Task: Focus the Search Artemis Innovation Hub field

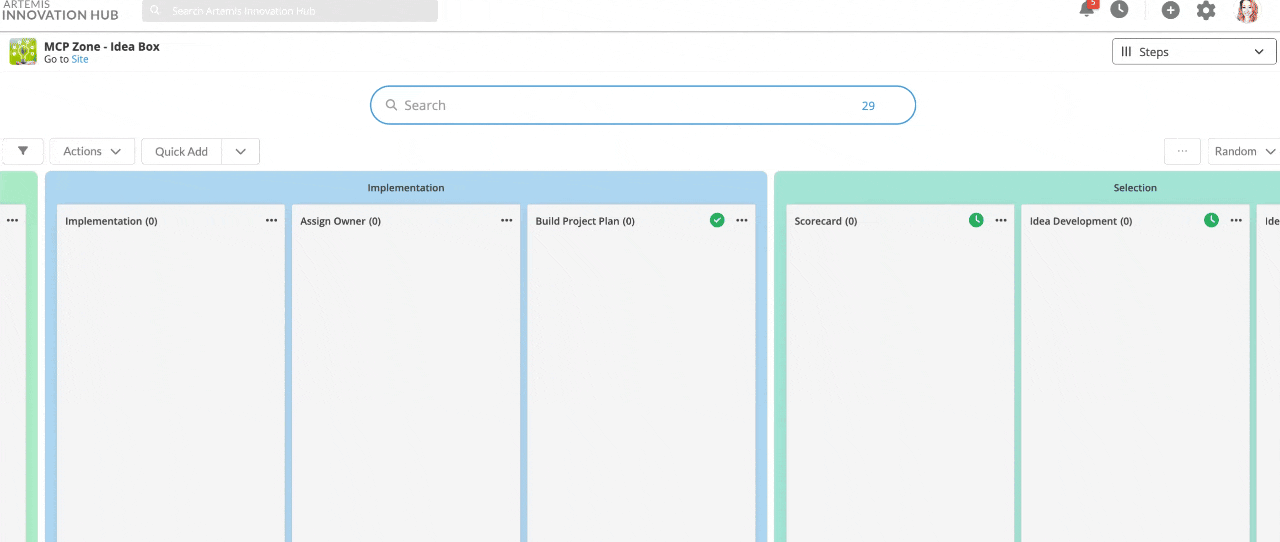Action: (x=290, y=11)
